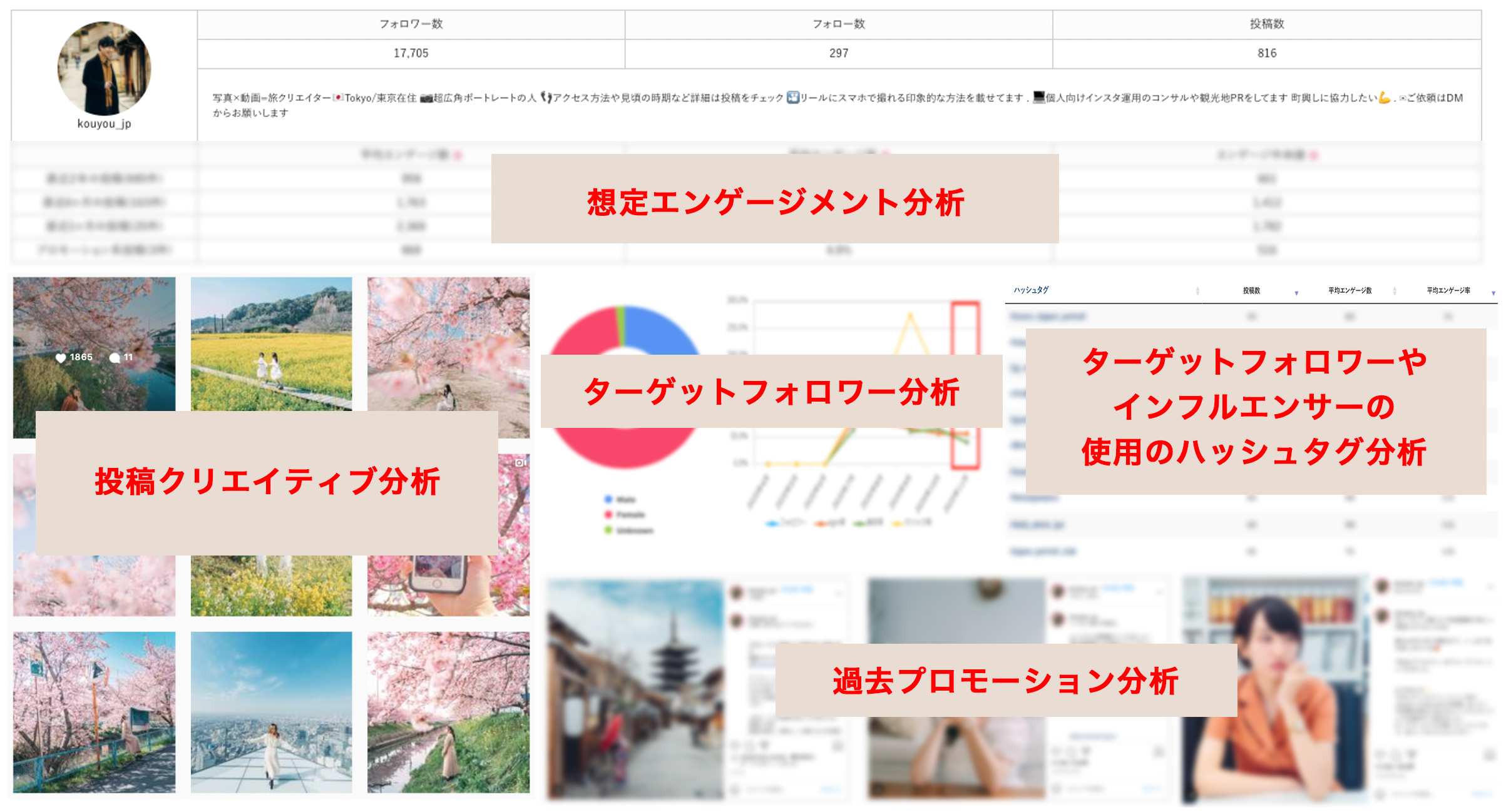This screenshot has width=1506, height=812.
Task: Open the sort control on 平均エンゲージ数 column
Action: [1395, 292]
